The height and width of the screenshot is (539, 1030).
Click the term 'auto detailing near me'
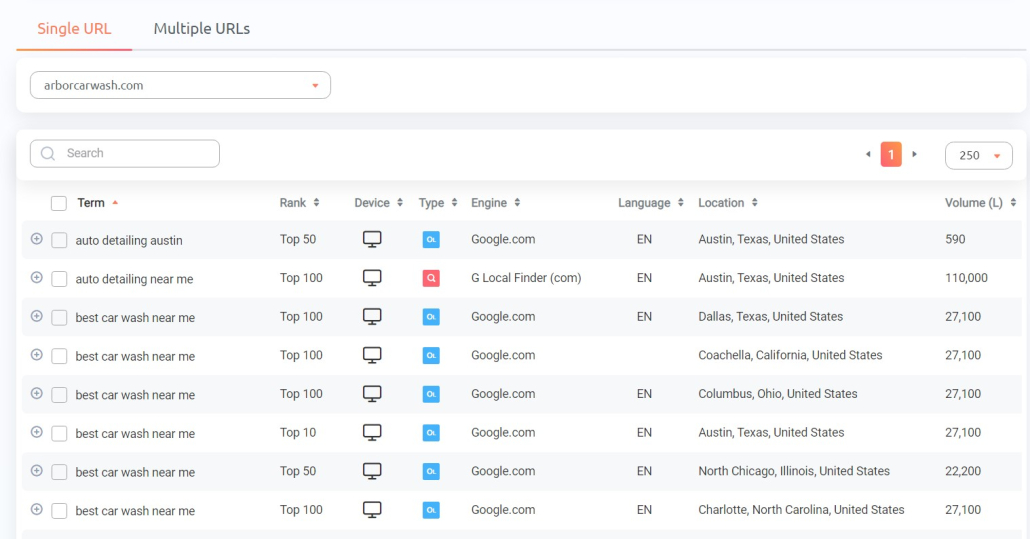point(134,279)
